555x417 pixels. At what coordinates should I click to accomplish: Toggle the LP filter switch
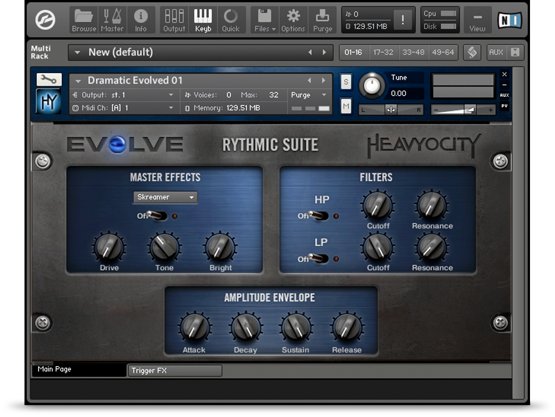pyautogui.click(x=318, y=258)
